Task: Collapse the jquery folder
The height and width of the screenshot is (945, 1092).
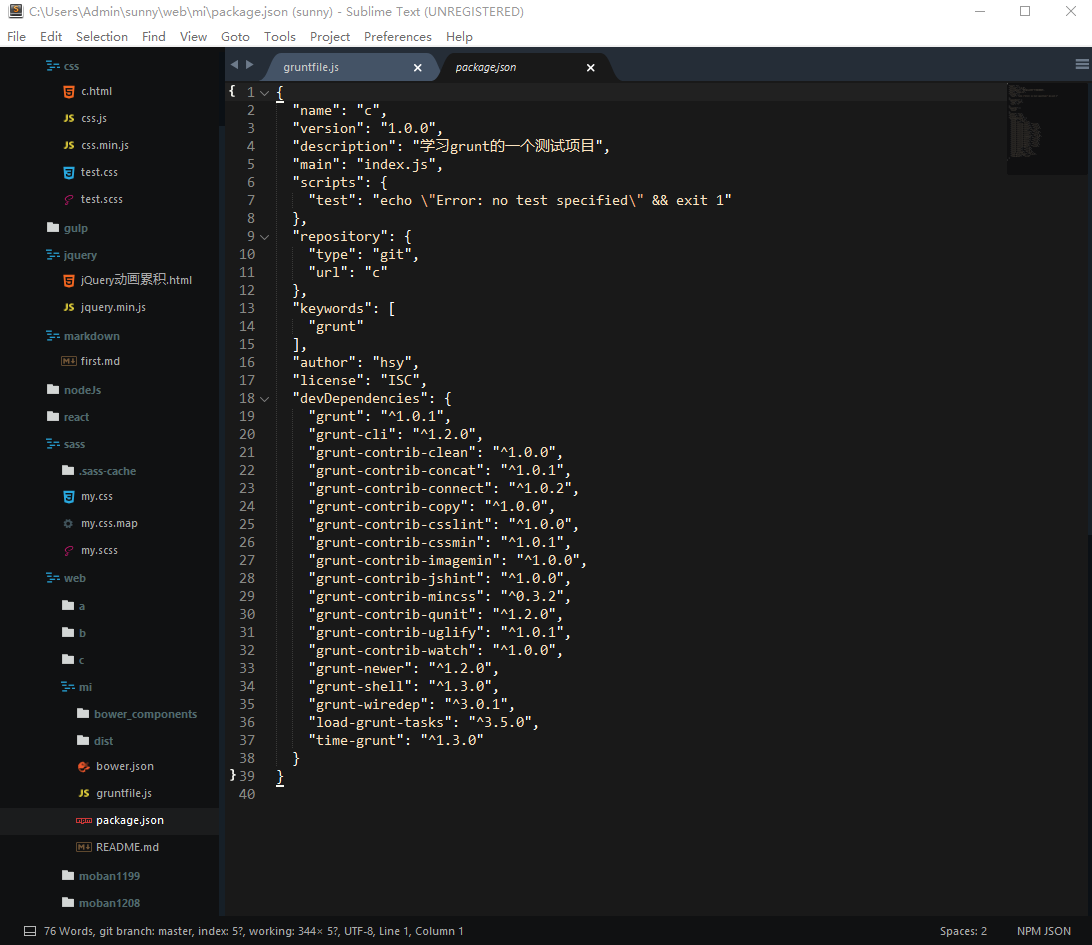Action: pos(53,255)
